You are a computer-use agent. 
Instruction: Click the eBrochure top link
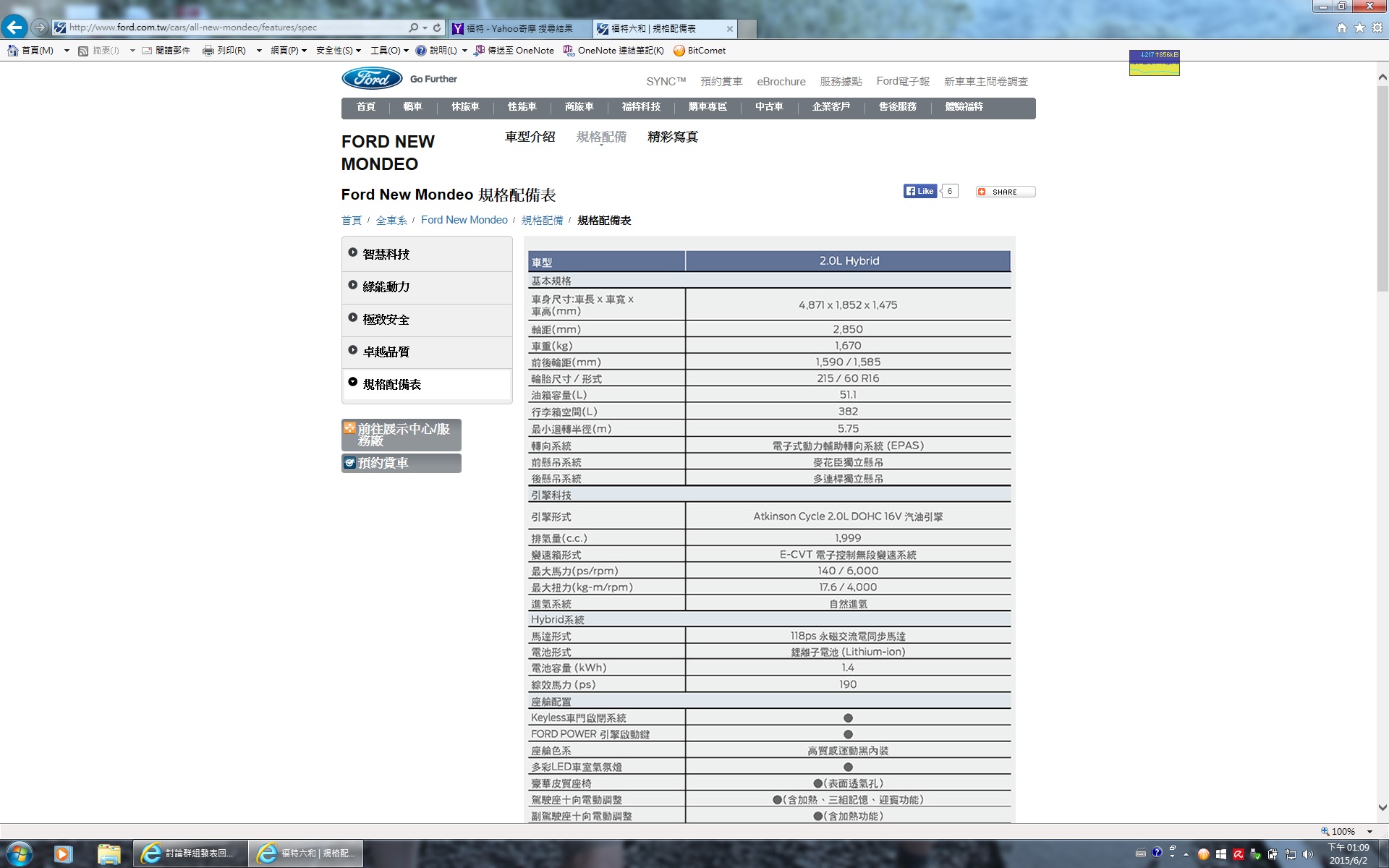[781, 82]
